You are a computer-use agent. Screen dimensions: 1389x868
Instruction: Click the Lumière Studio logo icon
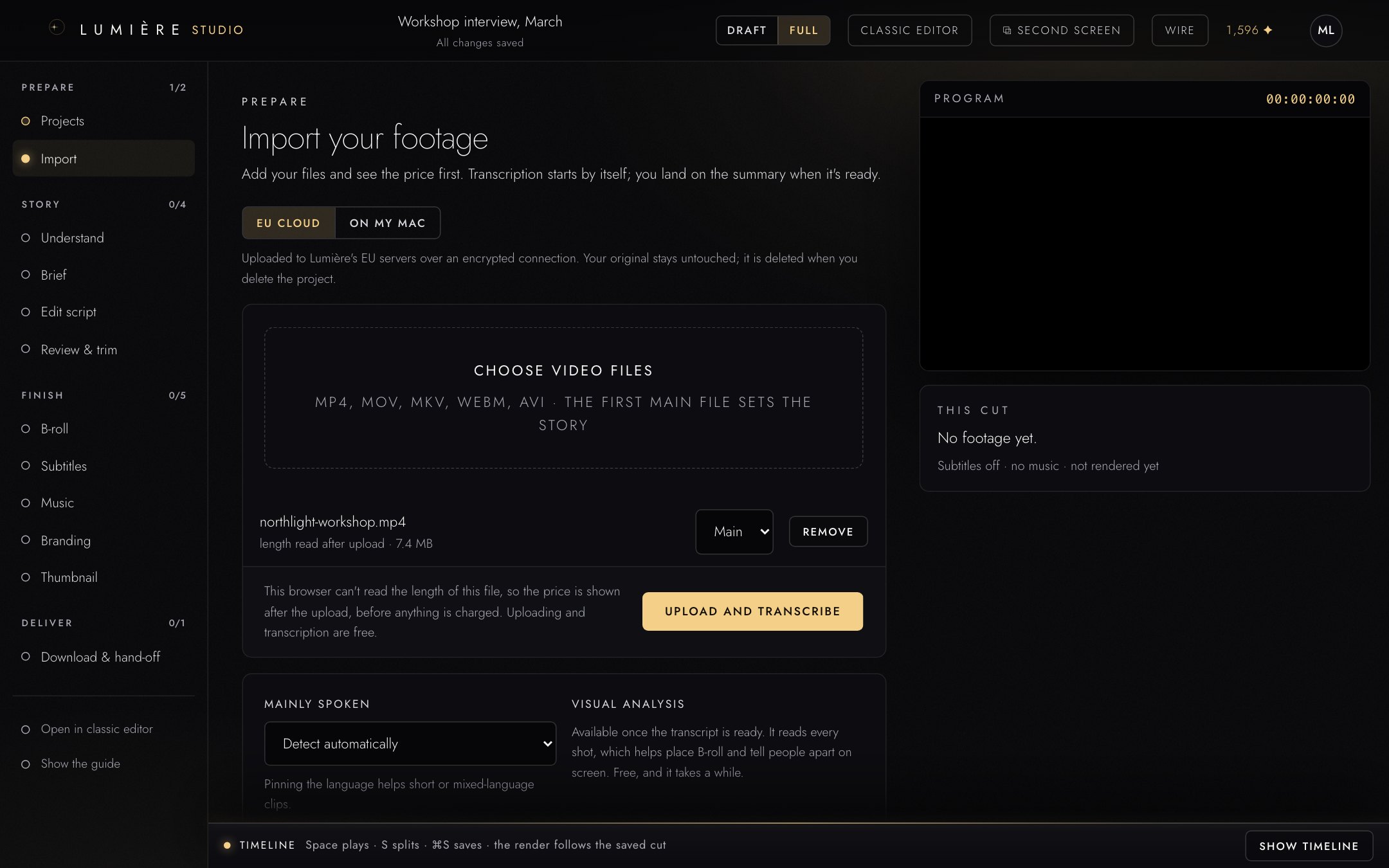coord(57,28)
